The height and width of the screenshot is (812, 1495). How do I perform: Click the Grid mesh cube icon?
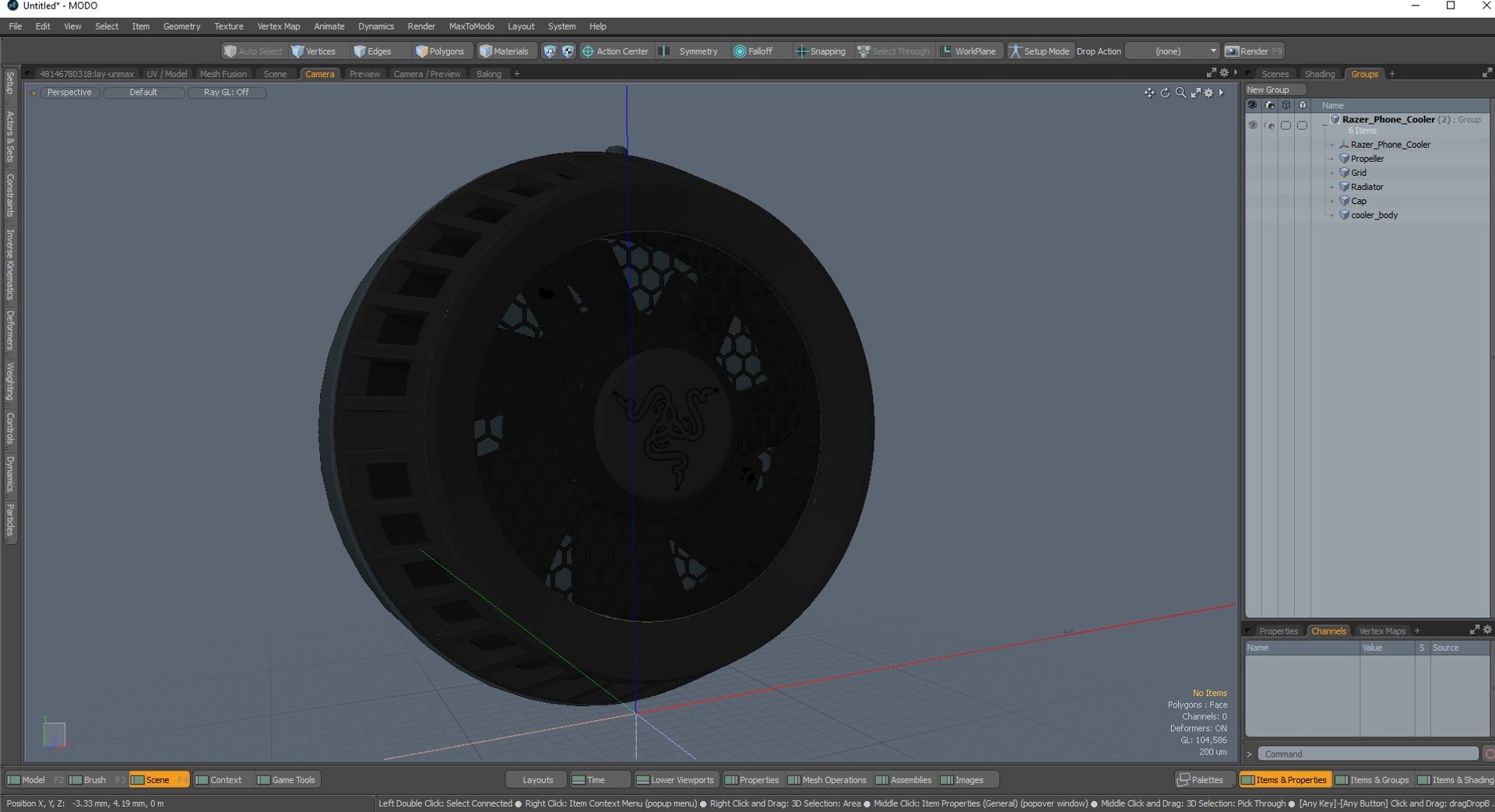[x=1344, y=173]
